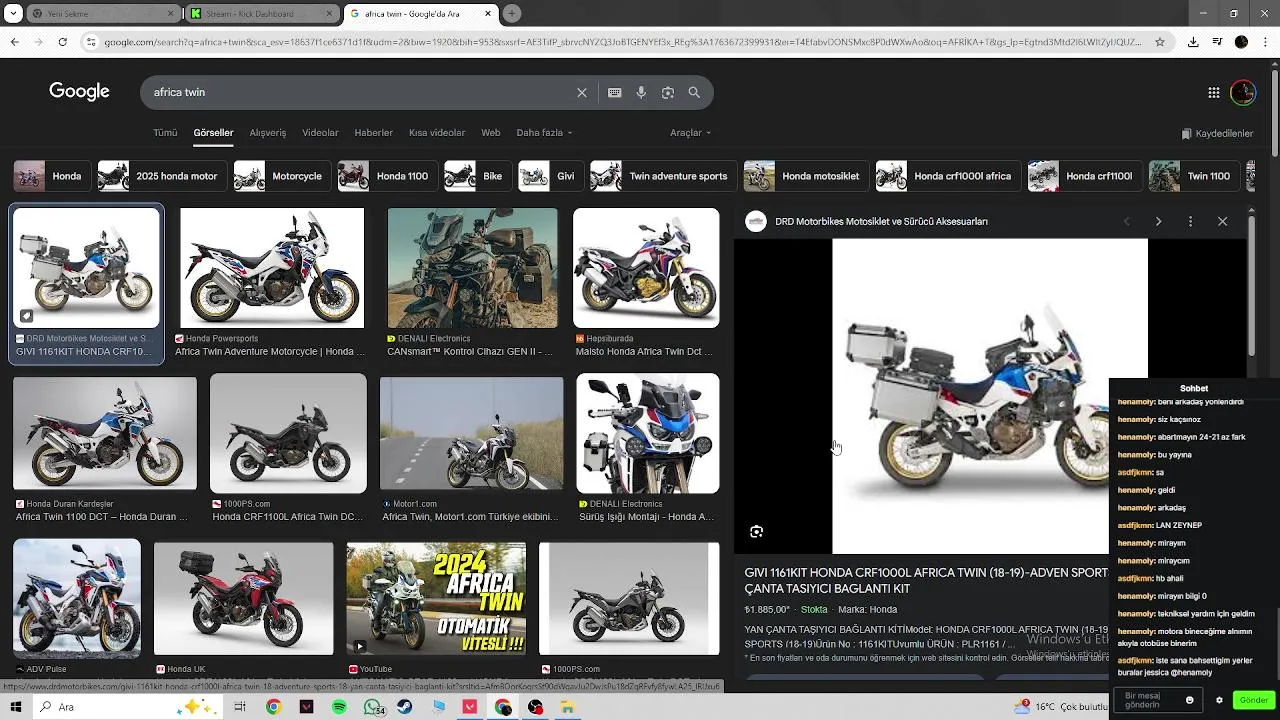This screenshot has height=720, width=1280.
Task: Open the Google account avatar menu
Action: [x=1243, y=92]
